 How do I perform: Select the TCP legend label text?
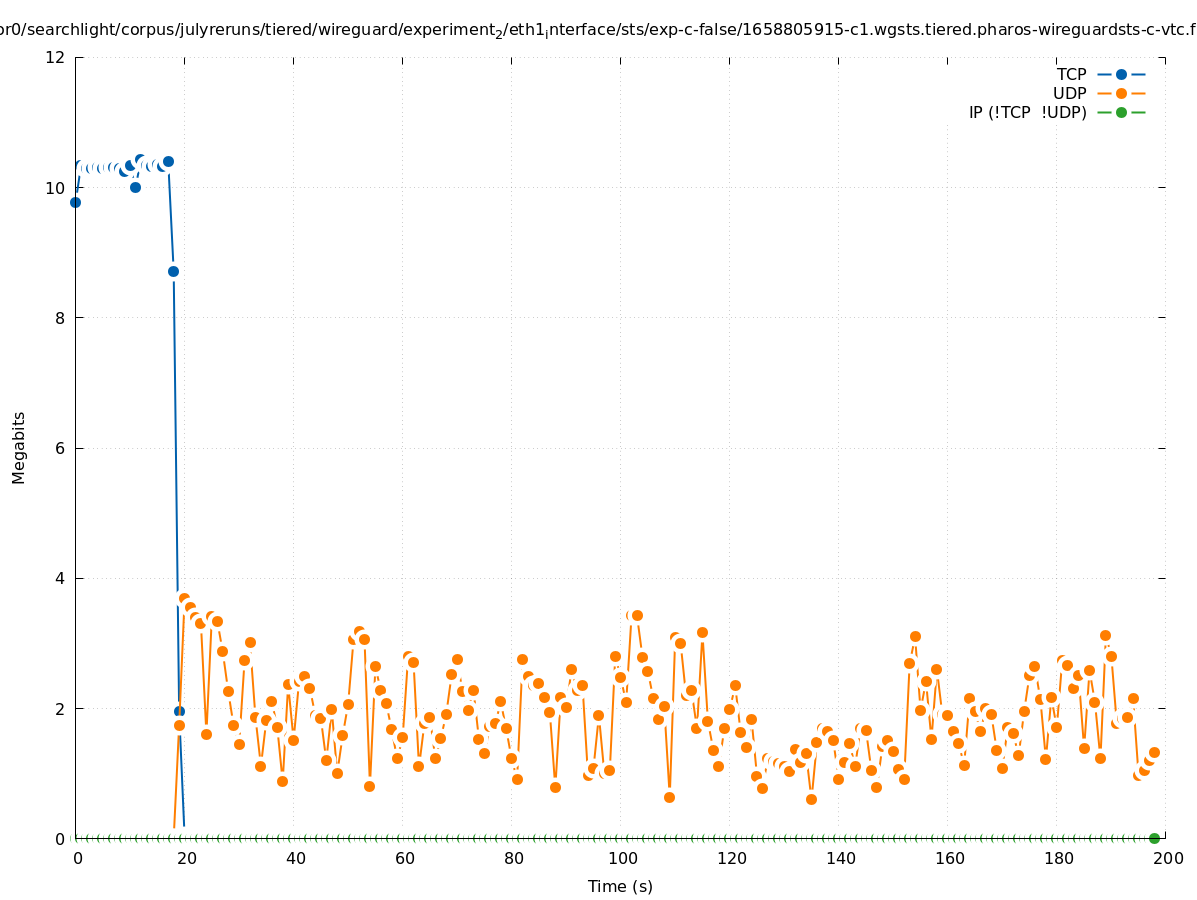(x=1071, y=74)
